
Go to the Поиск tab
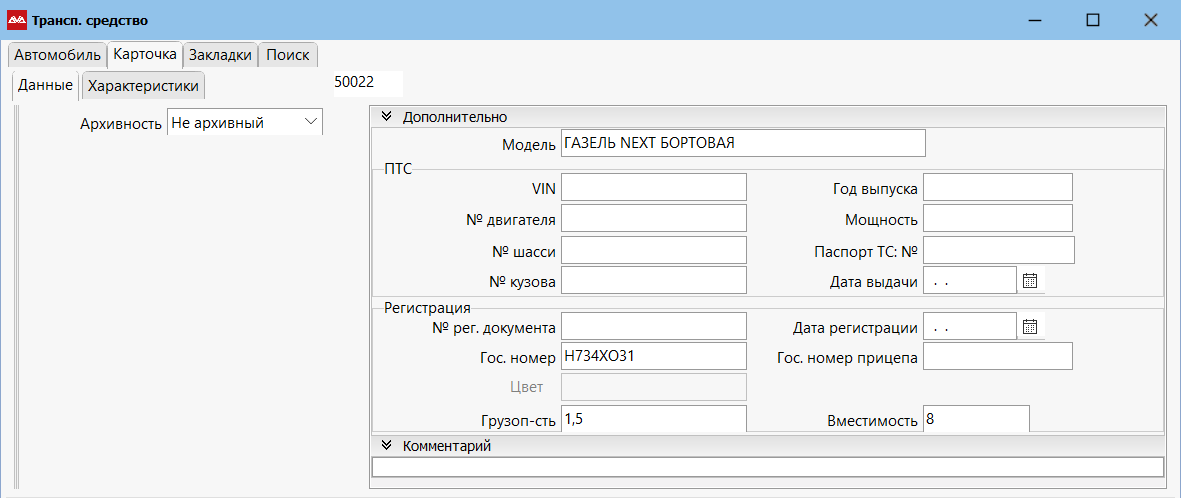coord(288,55)
